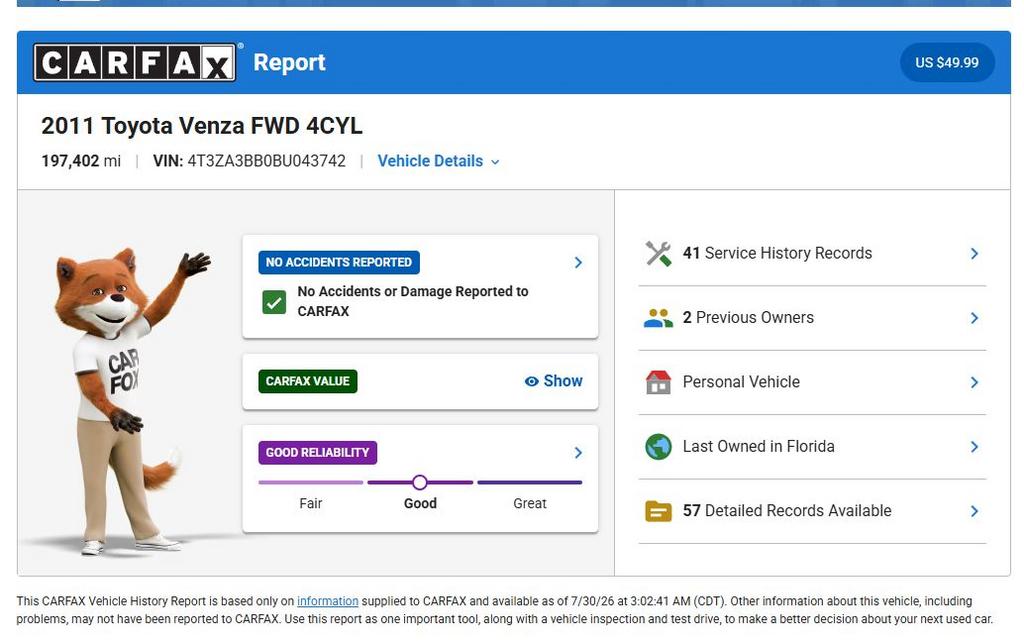Click the yellow detailed records icon

pos(658,511)
